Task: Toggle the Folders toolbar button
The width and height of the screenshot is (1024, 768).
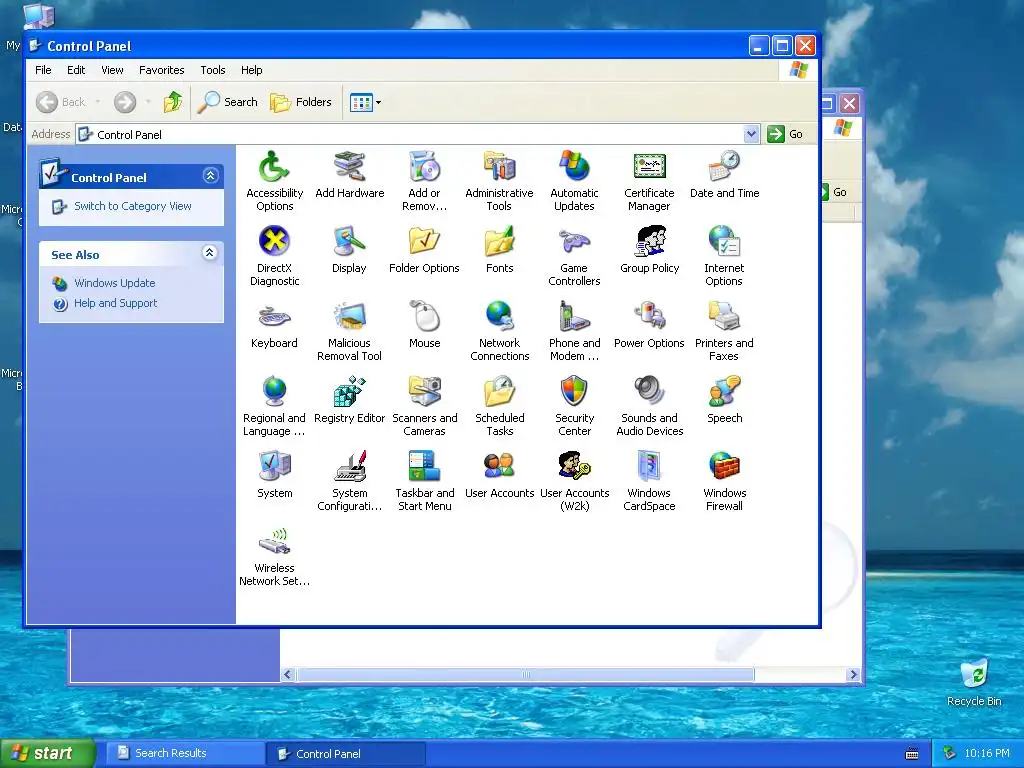Action: point(301,102)
